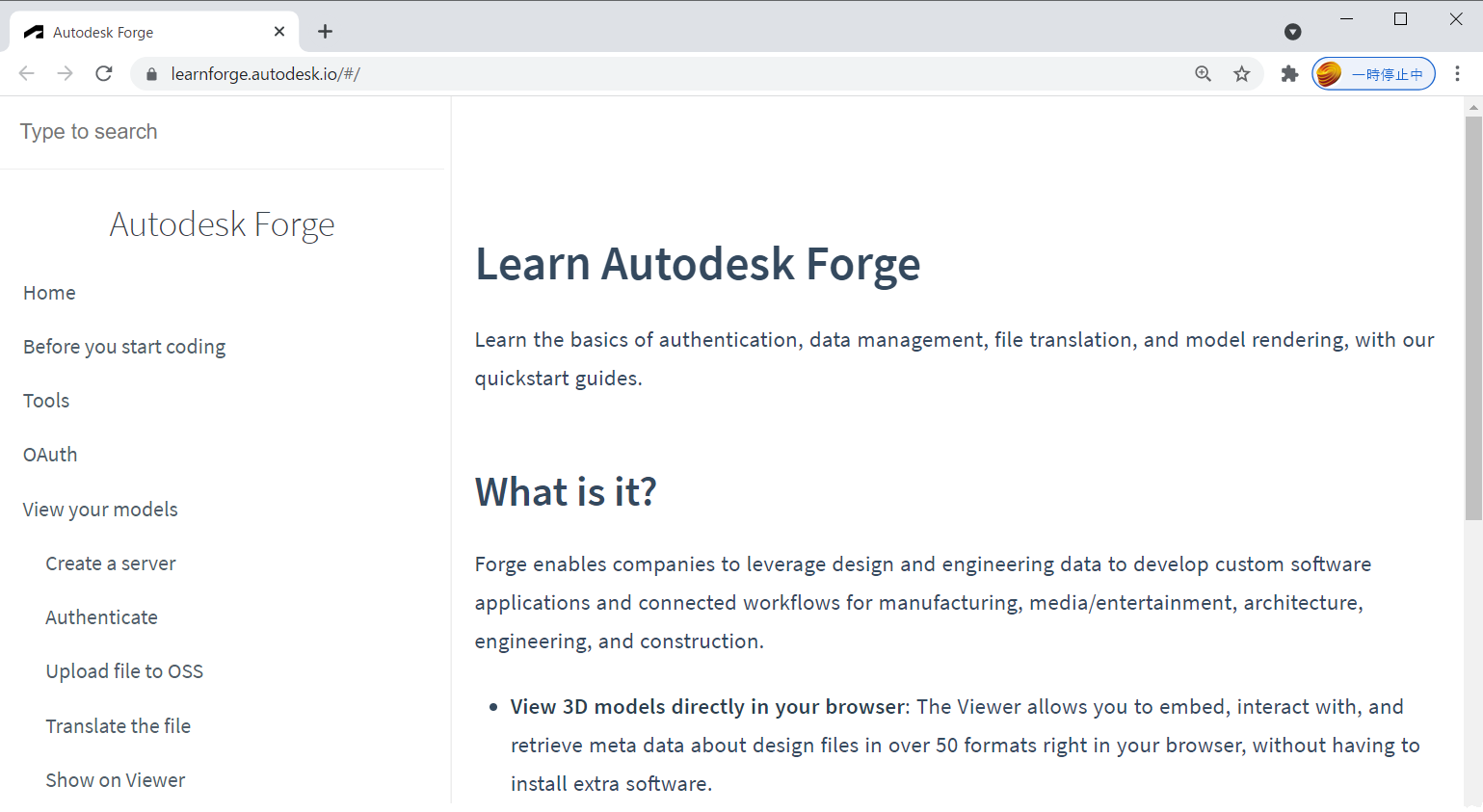
Task: Open the zoom magnifier icon in address bar
Action: (1203, 74)
